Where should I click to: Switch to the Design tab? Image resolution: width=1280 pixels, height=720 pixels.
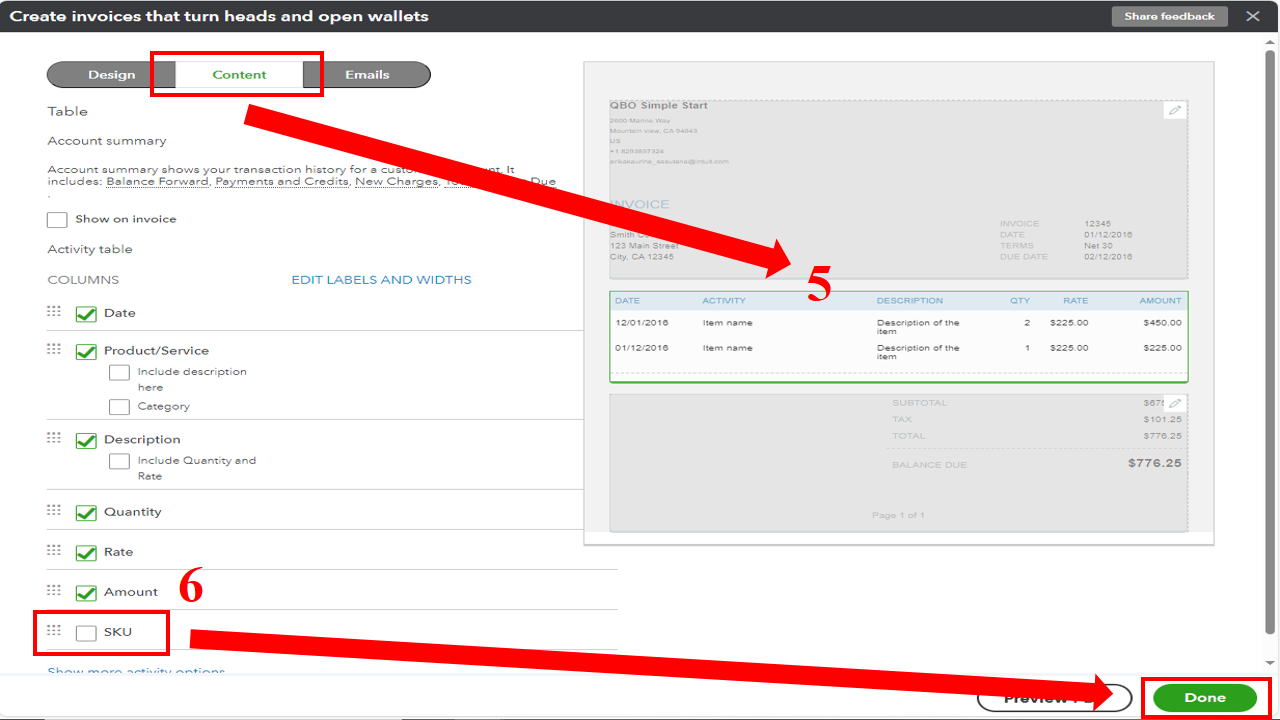coord(111,74)
